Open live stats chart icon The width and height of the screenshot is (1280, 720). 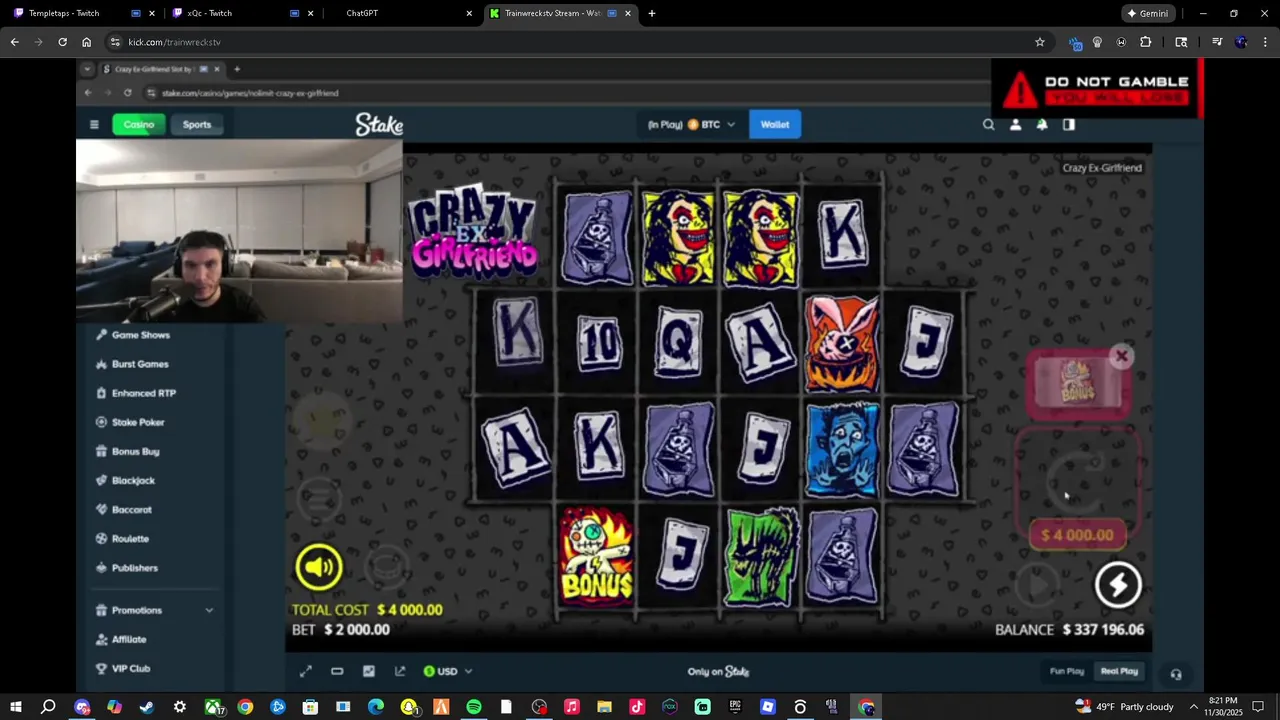tap(368, 671)
